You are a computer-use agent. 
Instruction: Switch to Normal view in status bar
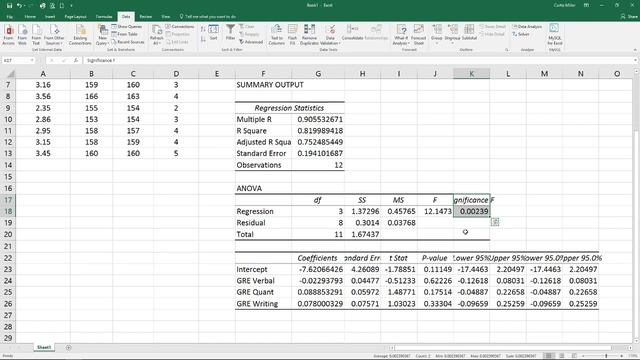coord(549,356)
